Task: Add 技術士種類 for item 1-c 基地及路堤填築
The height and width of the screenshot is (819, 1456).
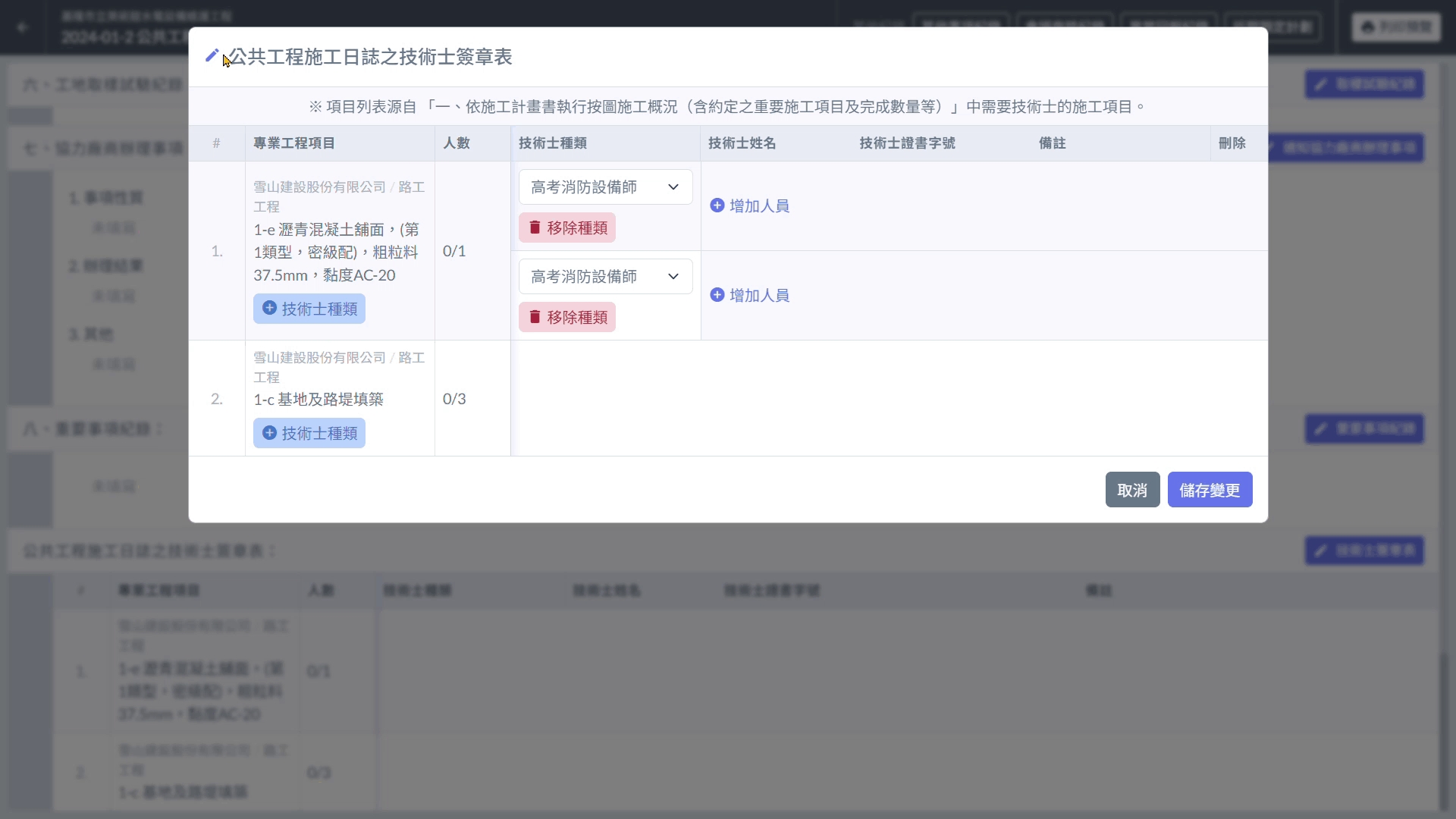Action: pos(309,433)
